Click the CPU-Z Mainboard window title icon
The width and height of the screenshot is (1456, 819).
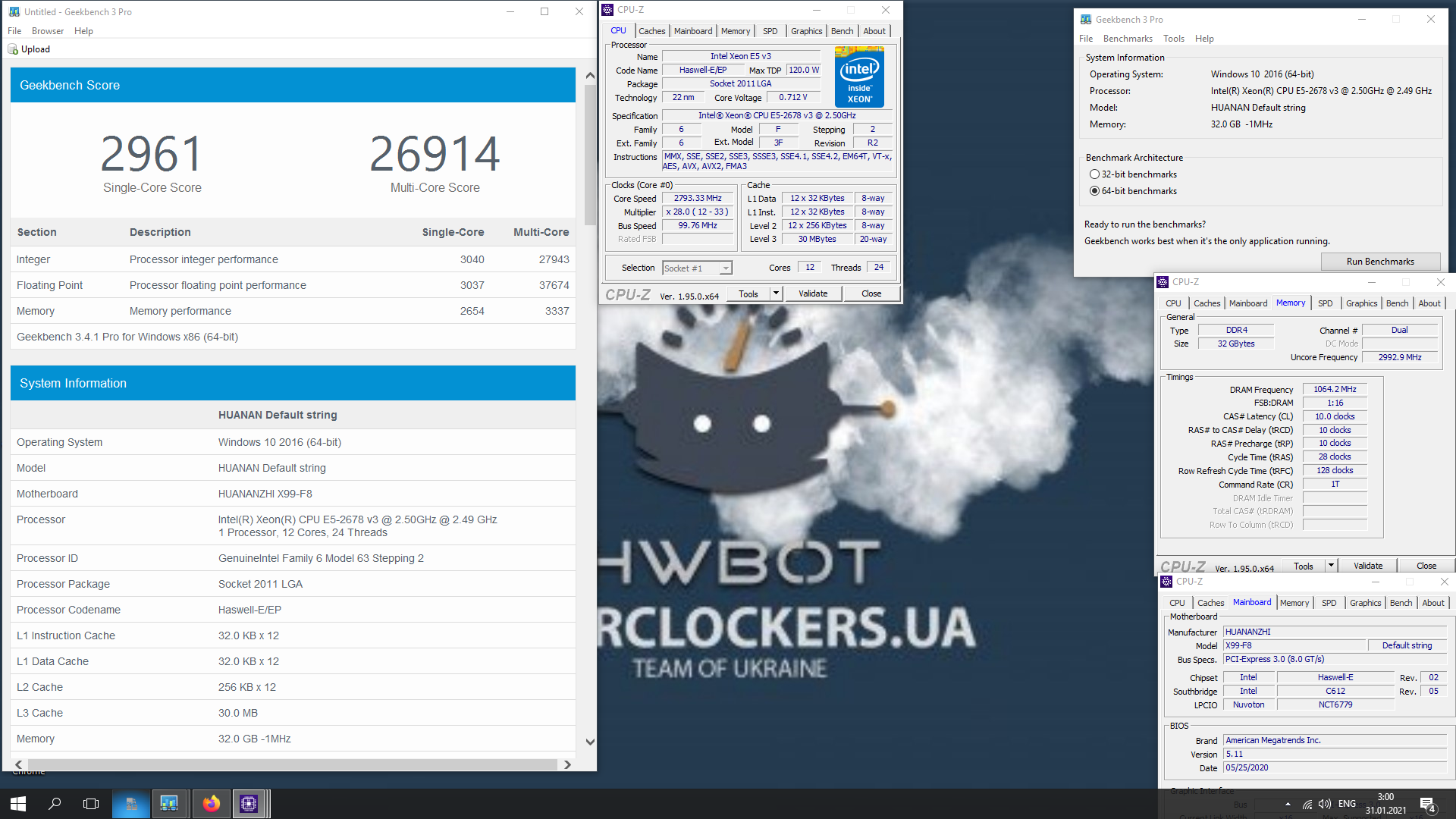1166,582
